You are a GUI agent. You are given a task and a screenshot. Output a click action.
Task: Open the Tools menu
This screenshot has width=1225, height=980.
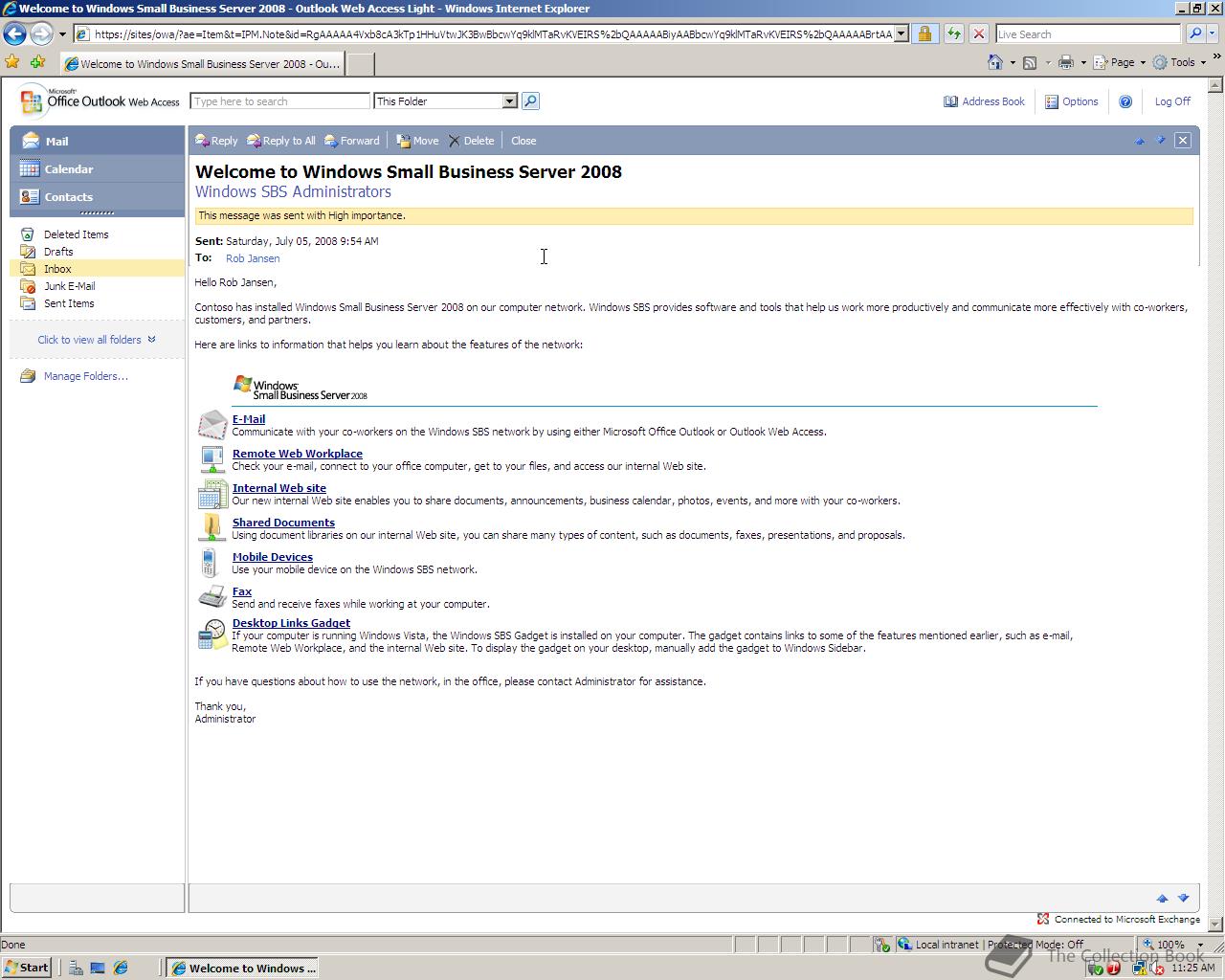click(x=1179, y=62)
